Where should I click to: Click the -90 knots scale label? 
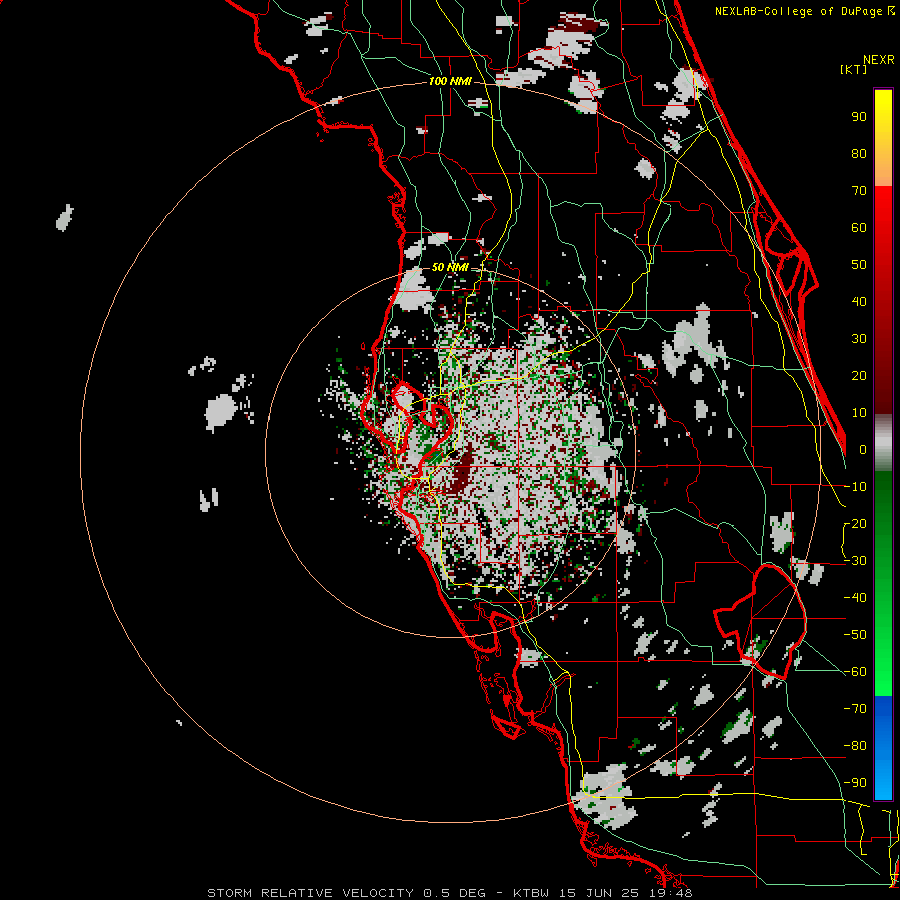pyautogui.click(x=855, y=783)
